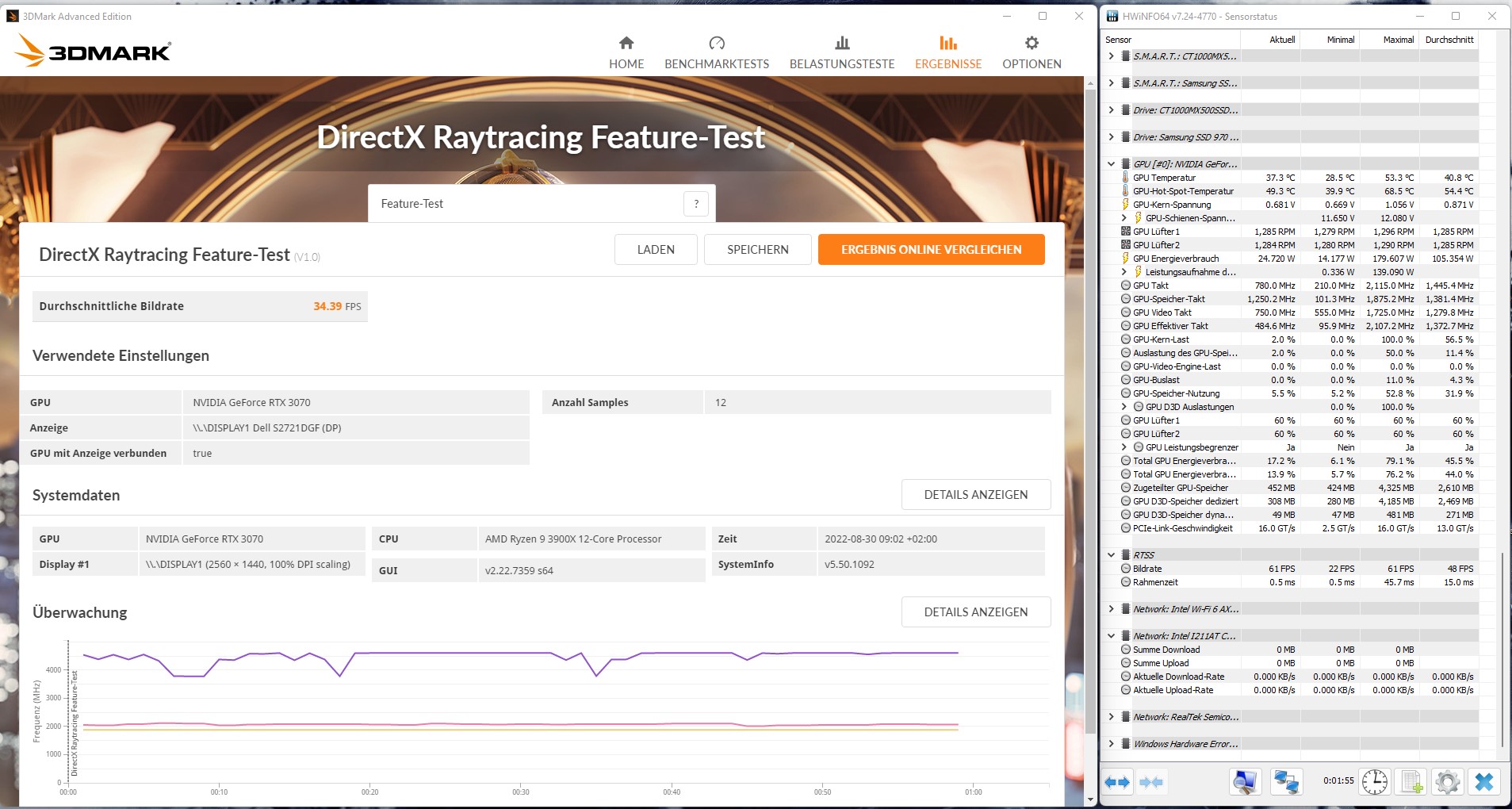Show details for Systemdaten section
Viewport: 1512px width, 809px height.
pyautogui.click(x=976, y=495)
